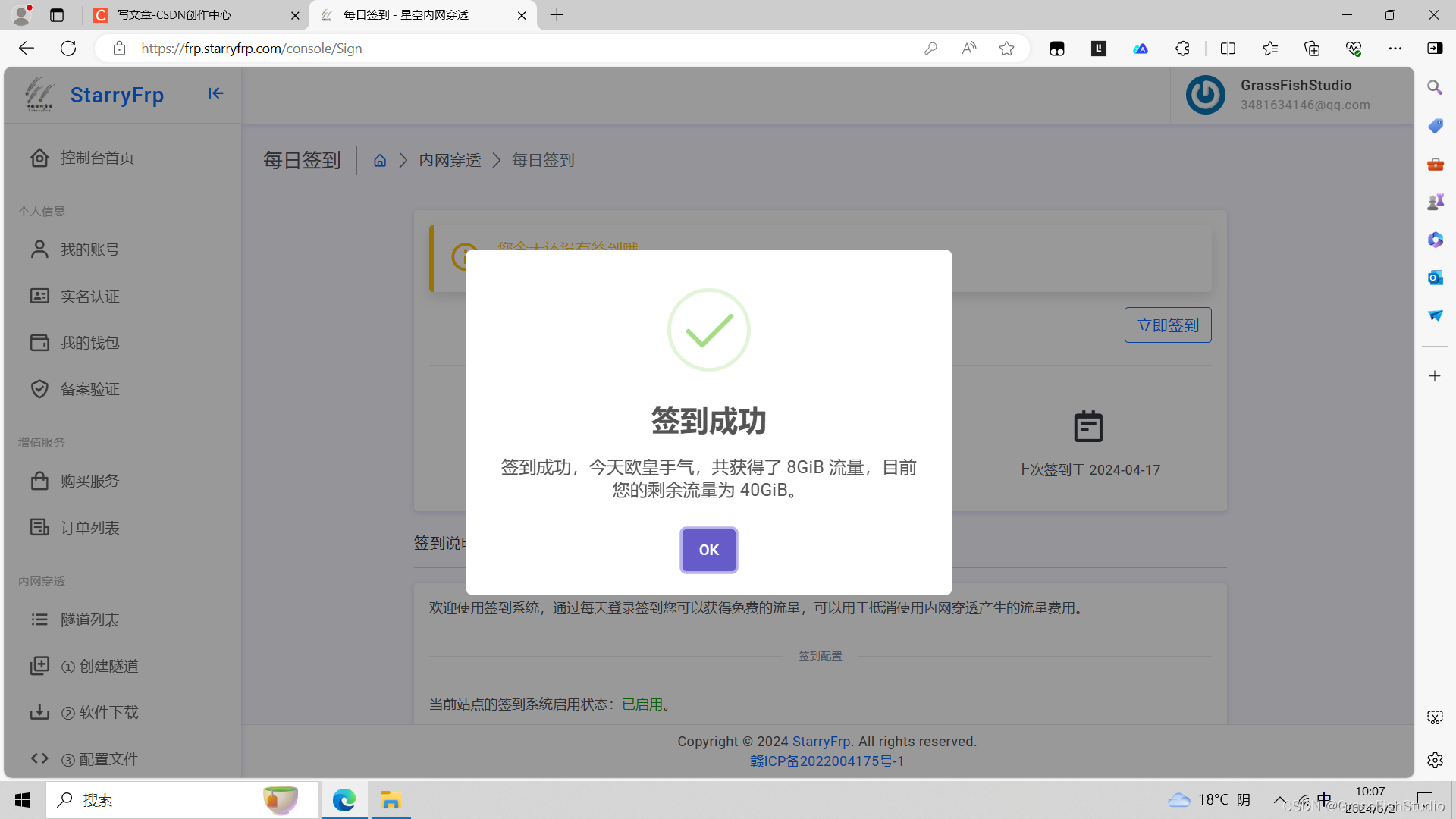Image resolution: width=1456 pixels, height=819 pixels.
Task: Open Microsoft 365 icon in Edge sidebar
Action: (x=1435, y=240)
